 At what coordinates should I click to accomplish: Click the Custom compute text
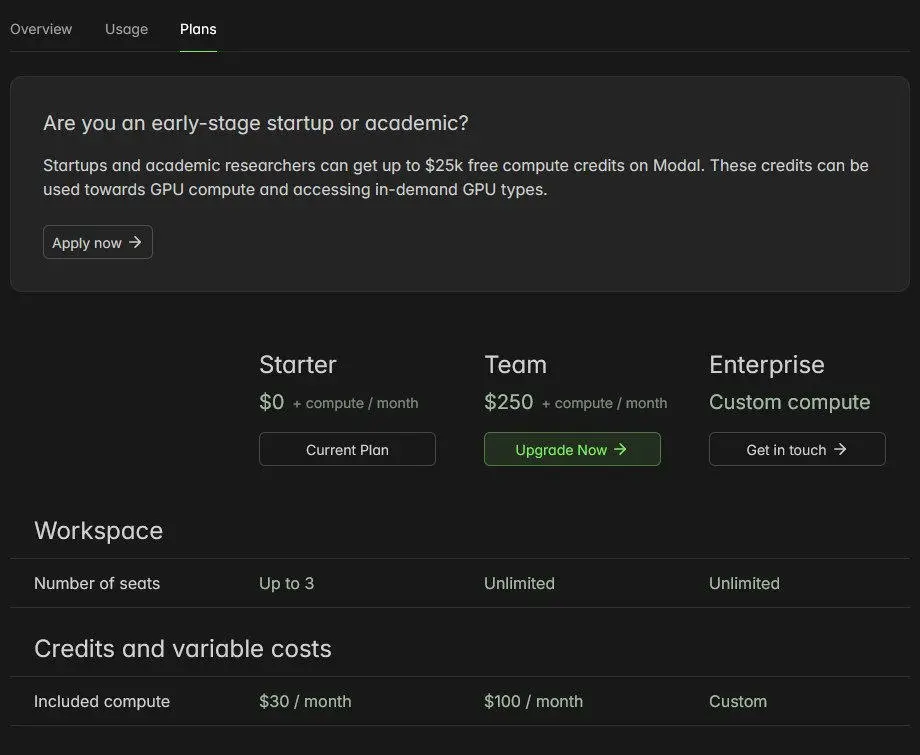pyautogui.click(x=790, y=402)
